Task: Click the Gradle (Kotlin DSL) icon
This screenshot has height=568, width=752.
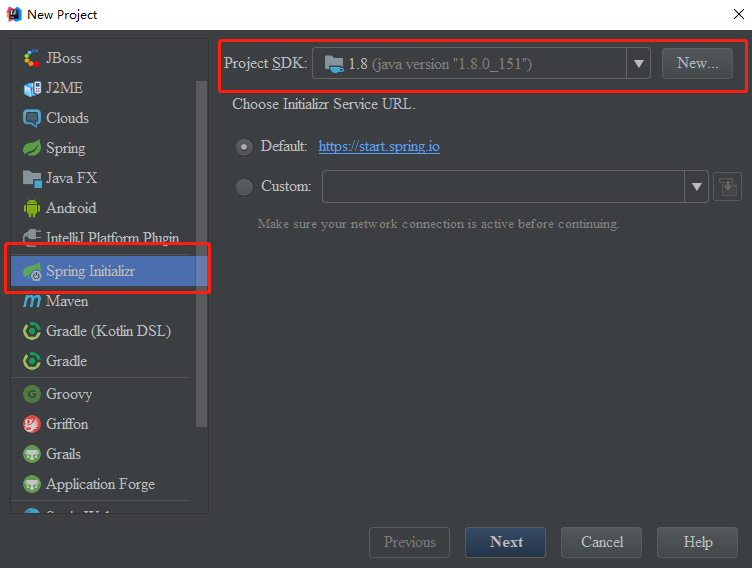Action: 32,331
